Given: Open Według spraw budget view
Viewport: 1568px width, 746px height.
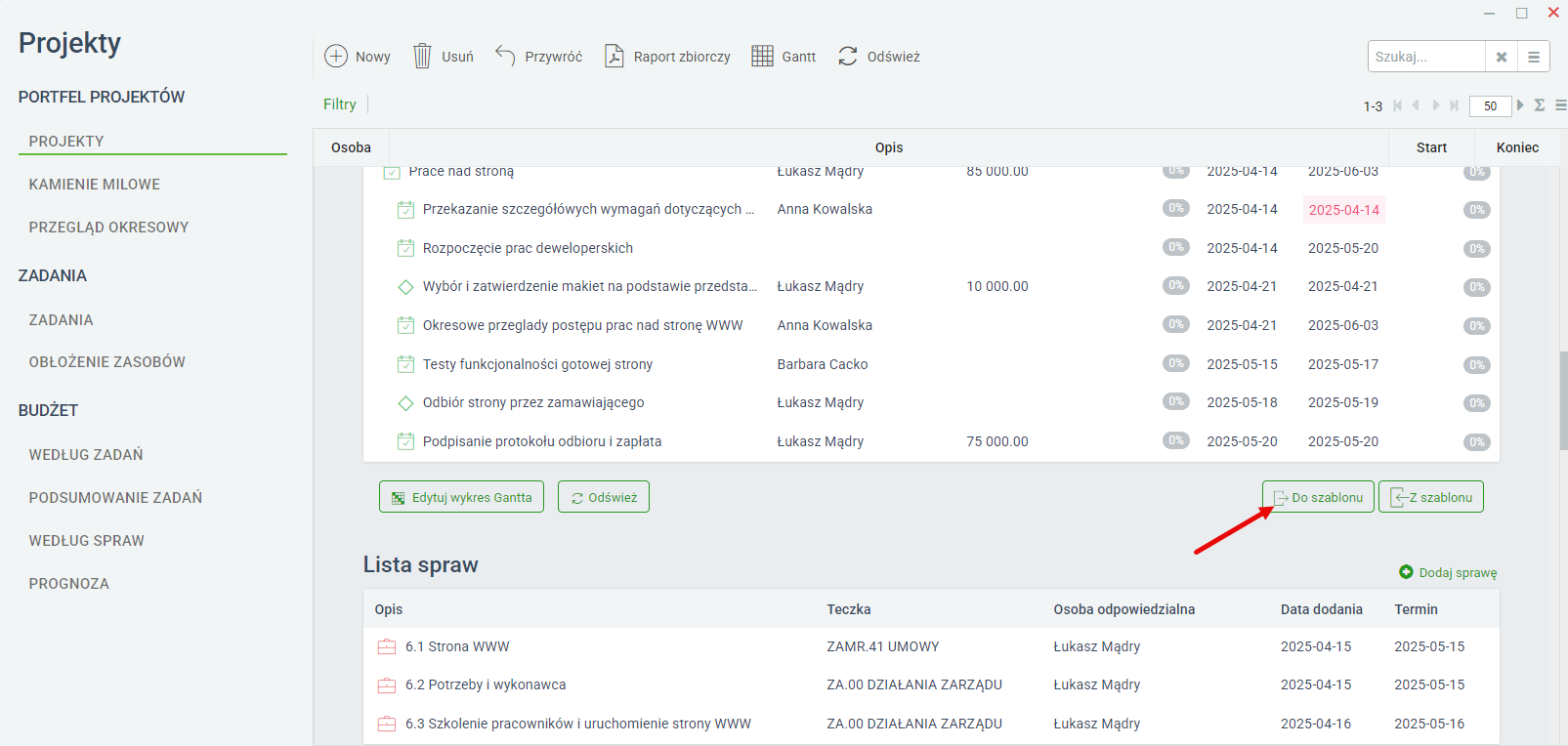Looking at the screenshot, I should pyautogui.click(x=86, y=541).
